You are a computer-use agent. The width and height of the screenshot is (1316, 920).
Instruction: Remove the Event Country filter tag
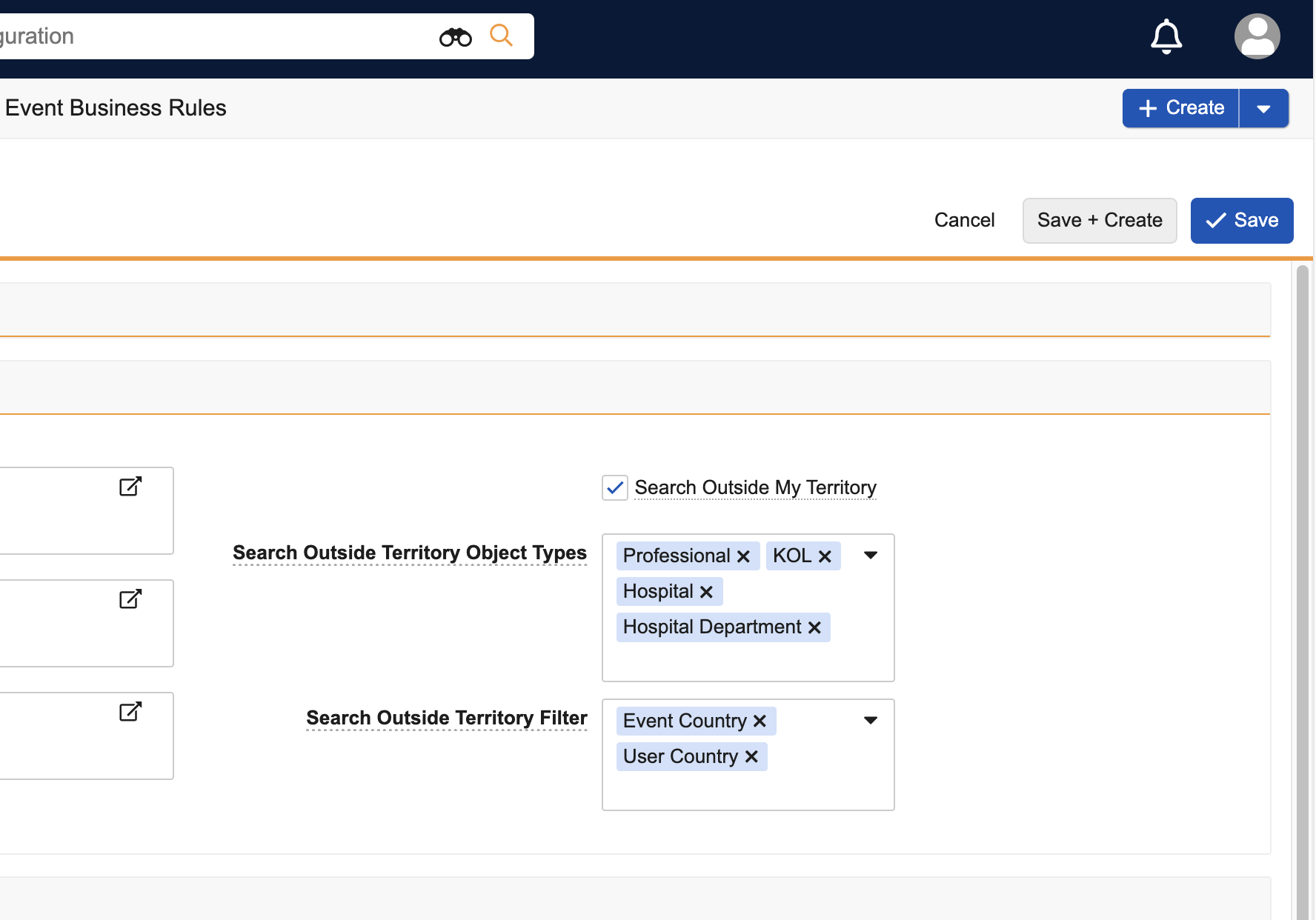(760, 721)
